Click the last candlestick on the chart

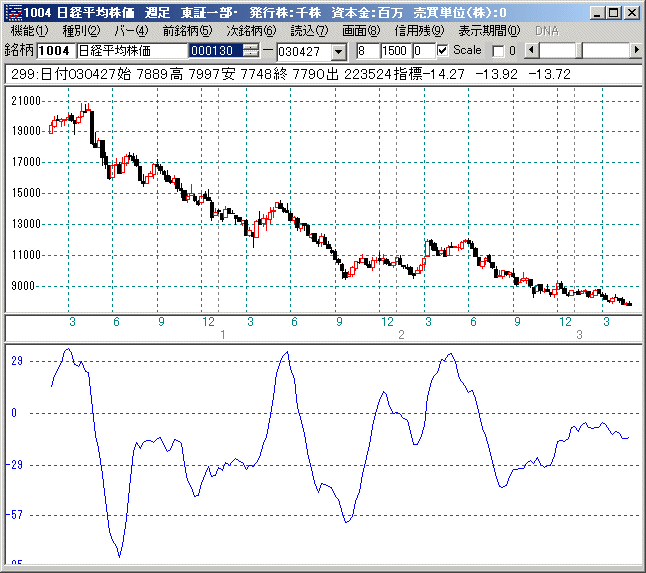tap(629, 304)
